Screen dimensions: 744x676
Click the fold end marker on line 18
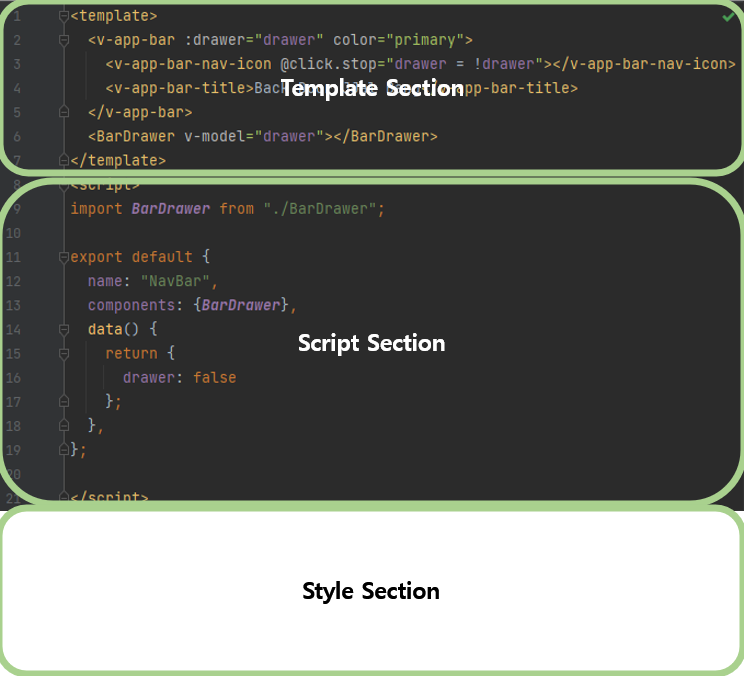(x=64, y=426)
